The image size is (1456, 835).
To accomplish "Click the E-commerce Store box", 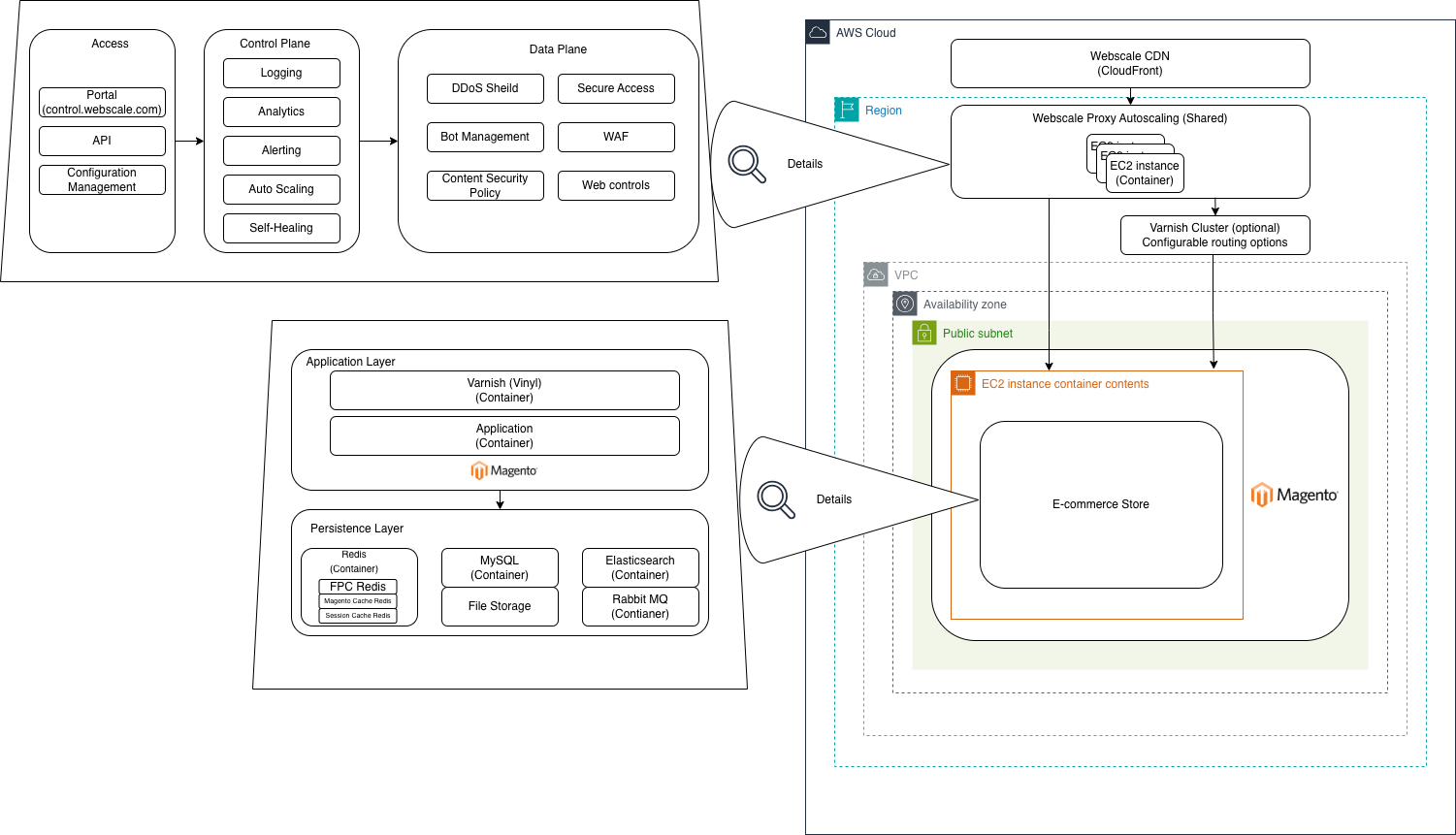I will coord(1101,504).
